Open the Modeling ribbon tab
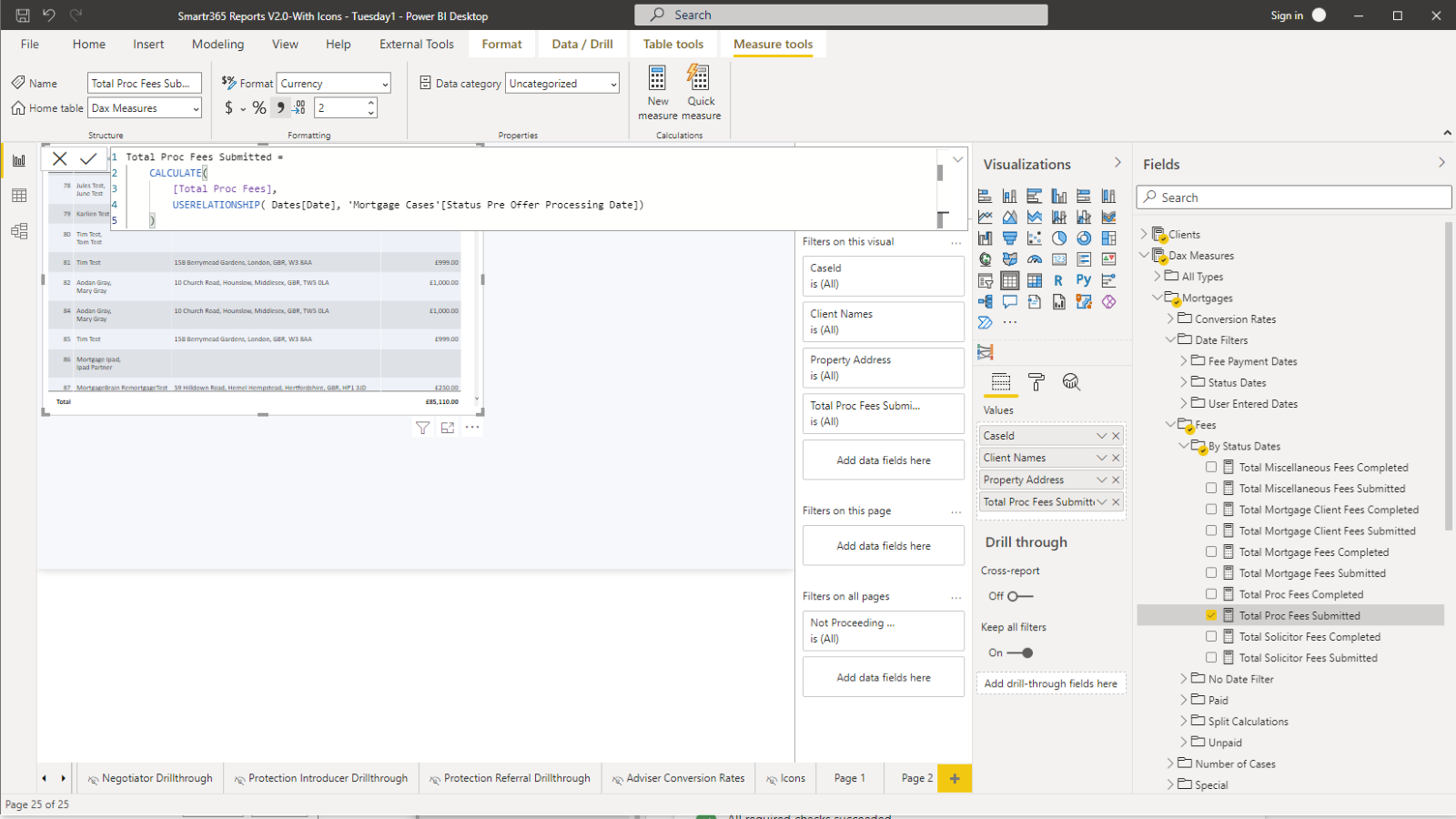Image resolution: width=1456 pixels, height=819 pixels. pyautogui.click(x=217, y=44)
